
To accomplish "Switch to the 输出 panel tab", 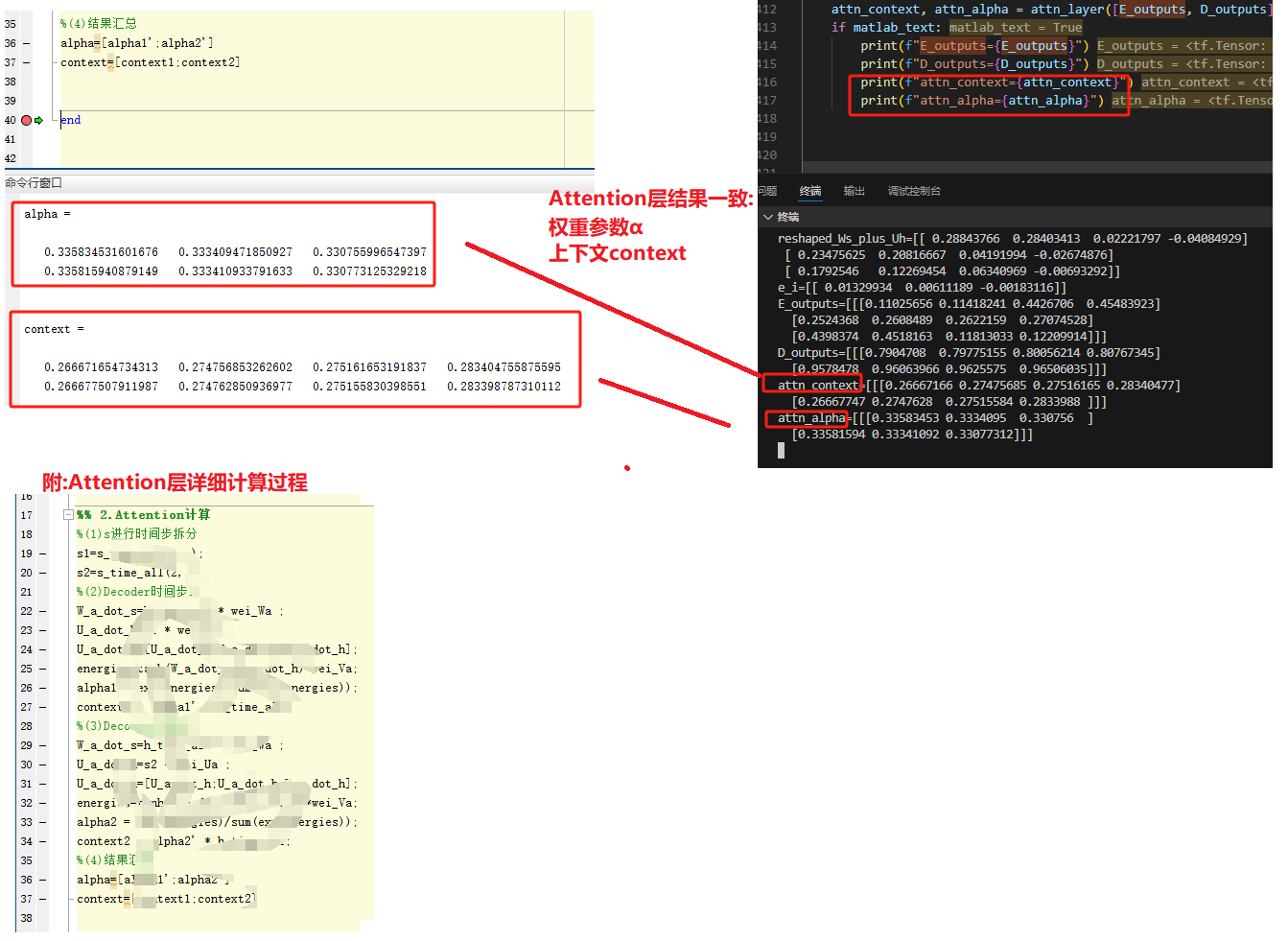I will click(x=854, y=190).
